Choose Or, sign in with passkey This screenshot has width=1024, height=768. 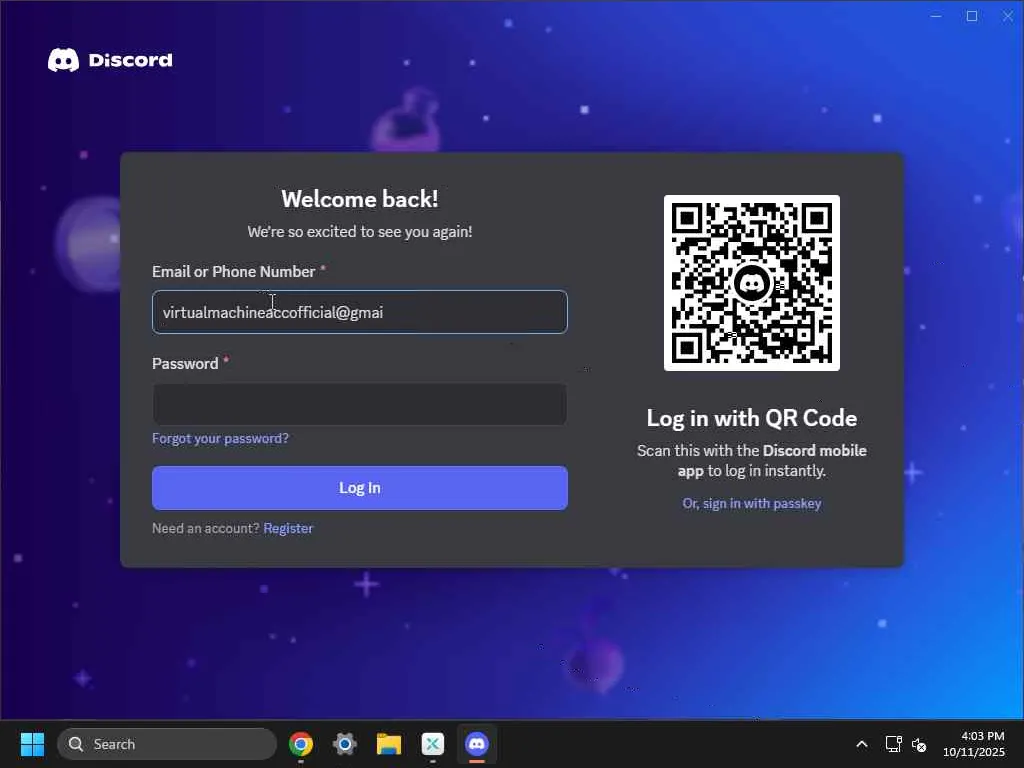coord(752,504)
